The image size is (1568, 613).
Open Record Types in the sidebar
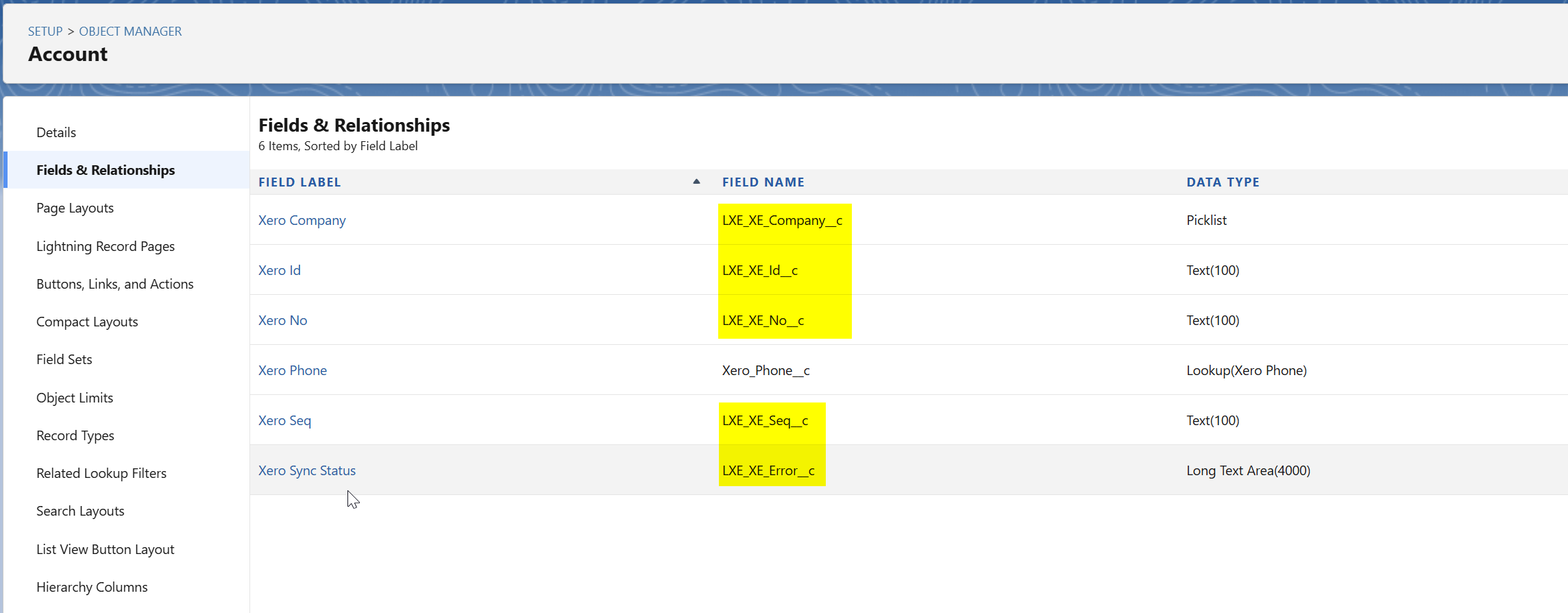coord(75,436)
